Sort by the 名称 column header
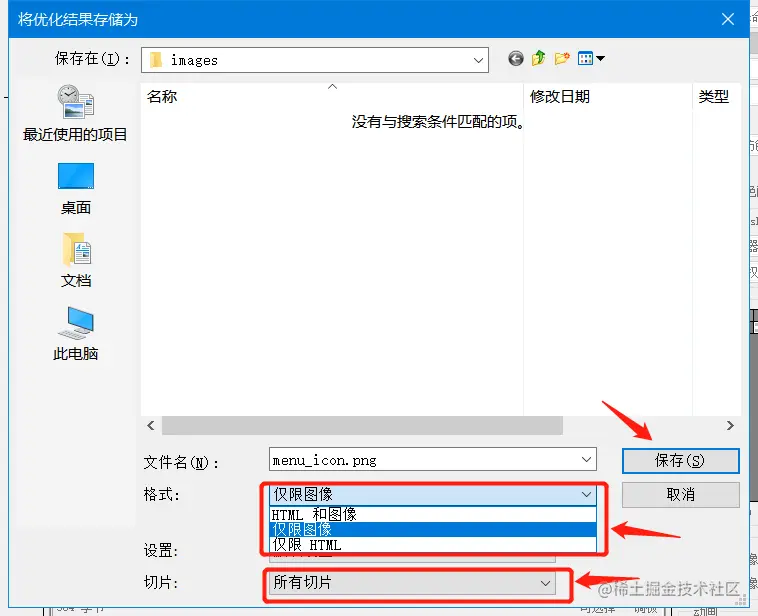Screen dimensions: 758x616 tap(332, 96)
